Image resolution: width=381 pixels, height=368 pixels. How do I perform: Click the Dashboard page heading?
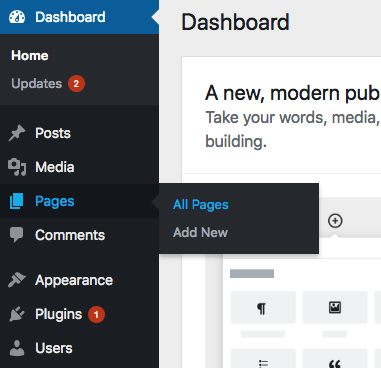click(x=235, y=22)
